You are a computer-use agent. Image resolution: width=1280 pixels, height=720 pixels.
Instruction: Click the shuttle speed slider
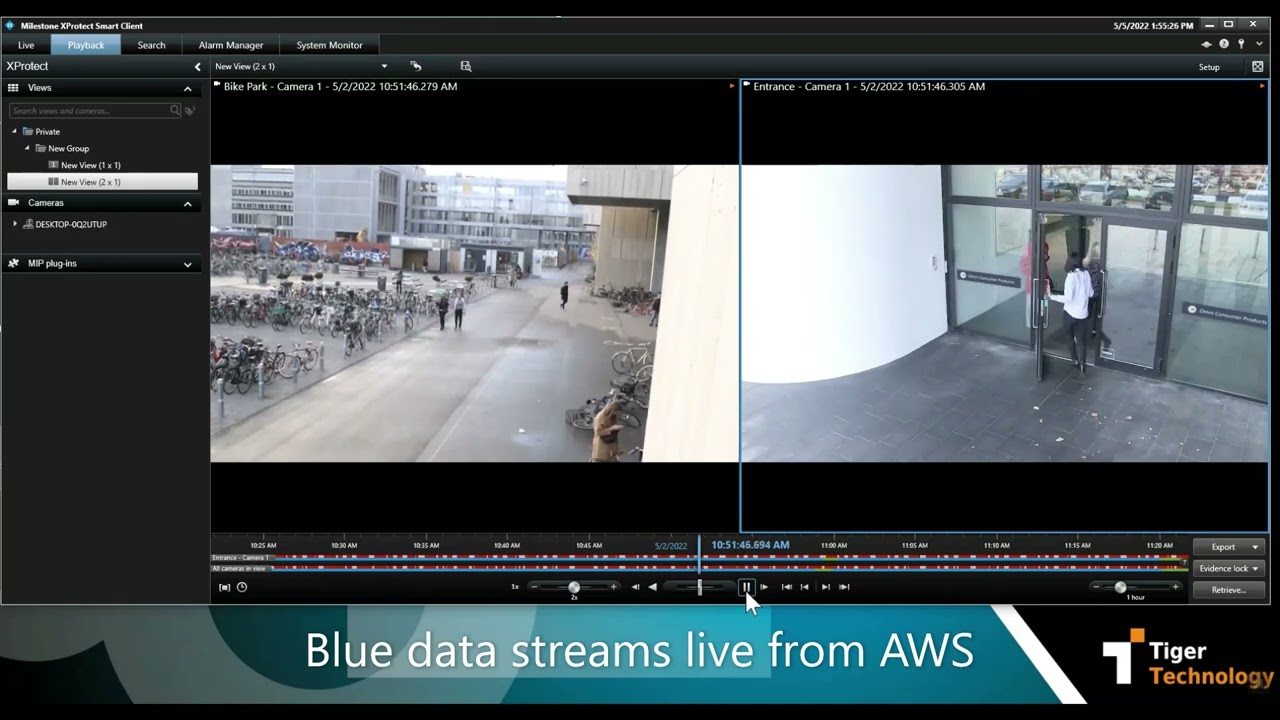click(699, 587)
